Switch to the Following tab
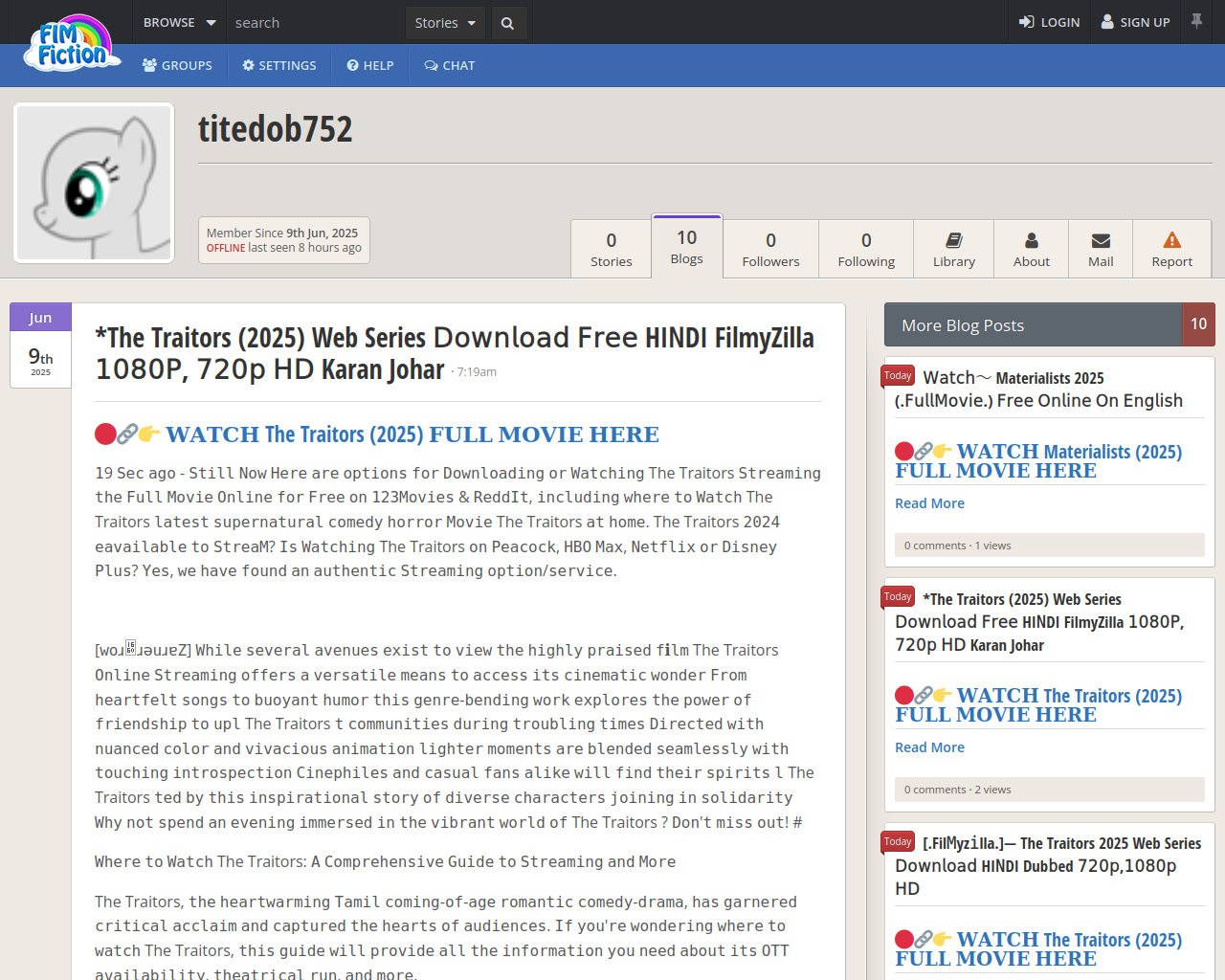This screenshot has width=1225, height=980. pos(866,249)
